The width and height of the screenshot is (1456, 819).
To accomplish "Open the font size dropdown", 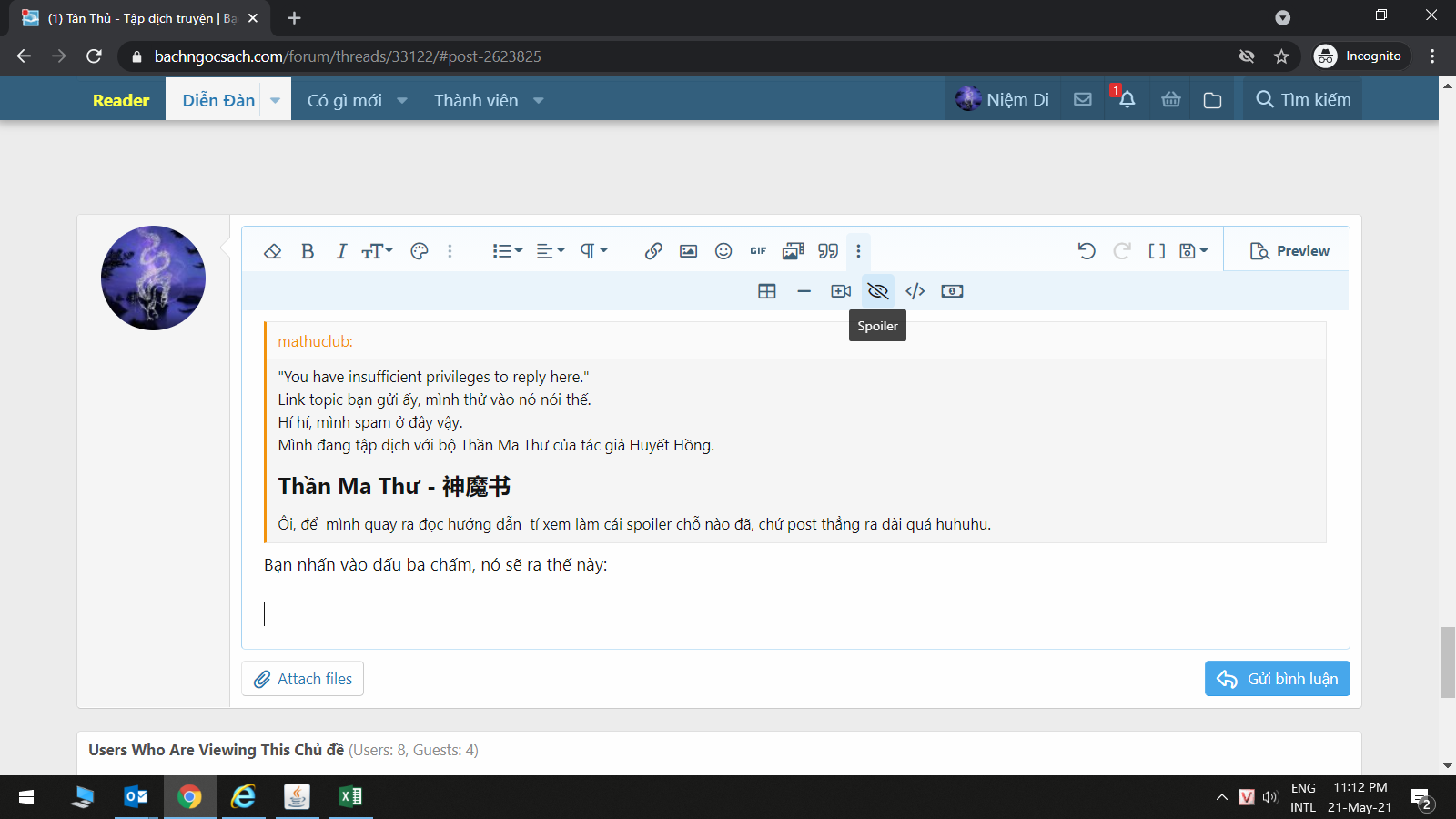I will point(377,251).
